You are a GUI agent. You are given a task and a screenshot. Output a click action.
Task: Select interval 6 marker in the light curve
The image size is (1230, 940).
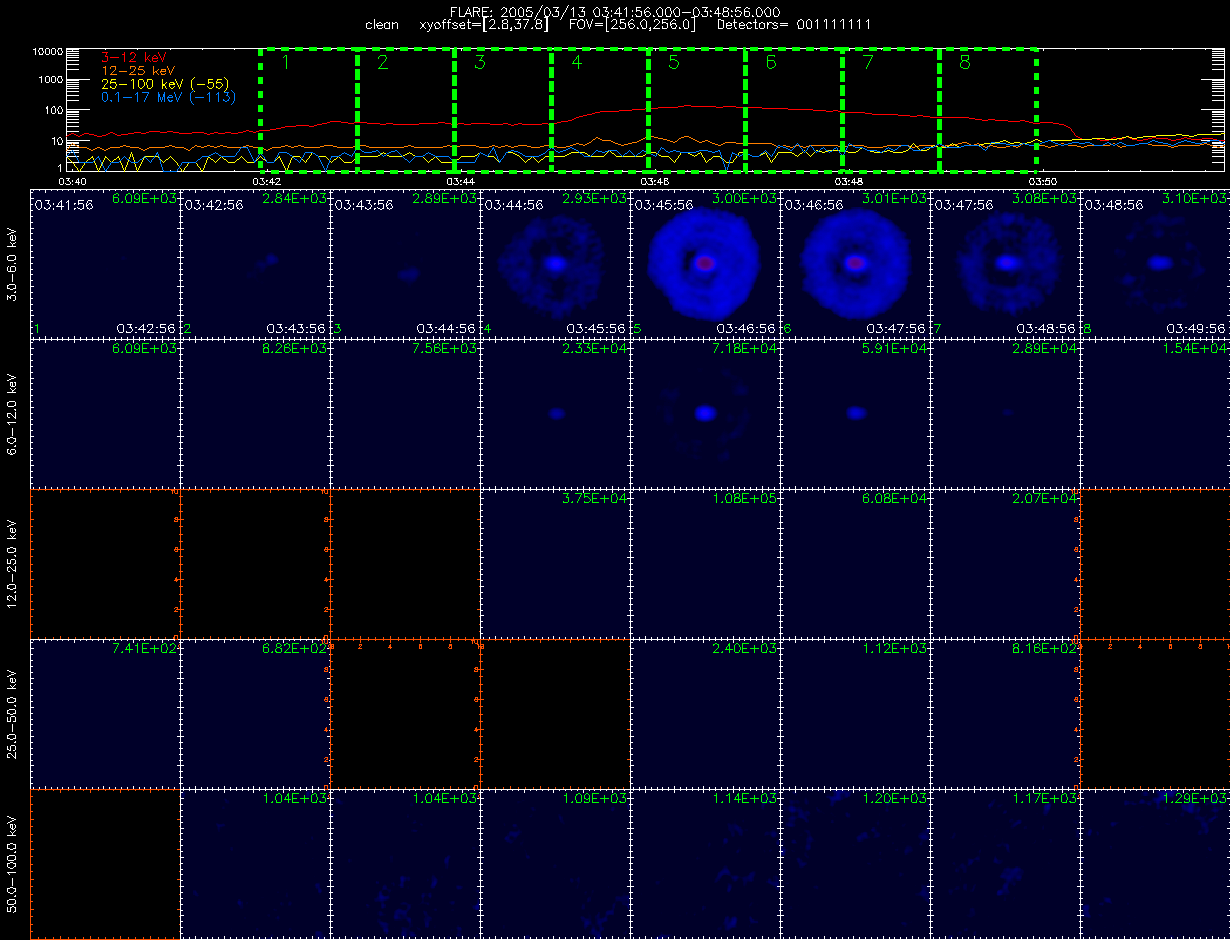[770, 63]
